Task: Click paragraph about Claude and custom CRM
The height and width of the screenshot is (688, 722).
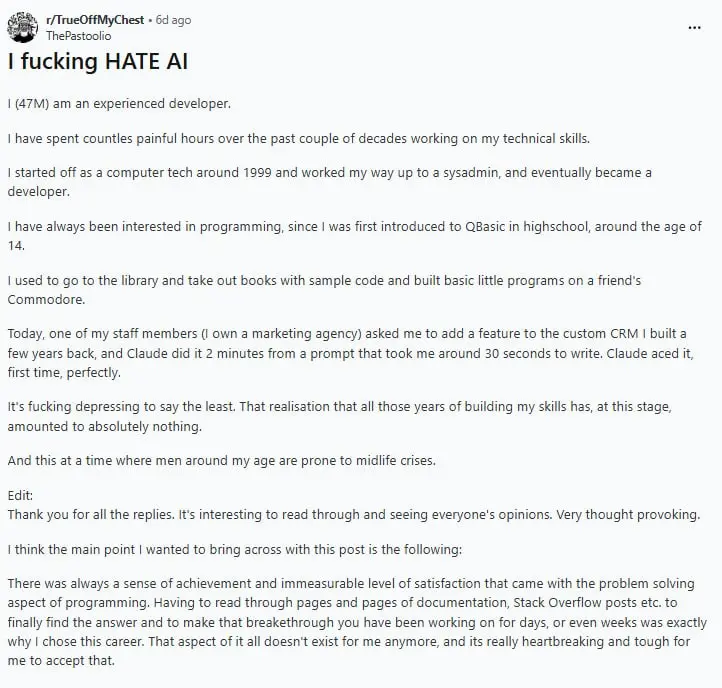Action: point(350,353)
